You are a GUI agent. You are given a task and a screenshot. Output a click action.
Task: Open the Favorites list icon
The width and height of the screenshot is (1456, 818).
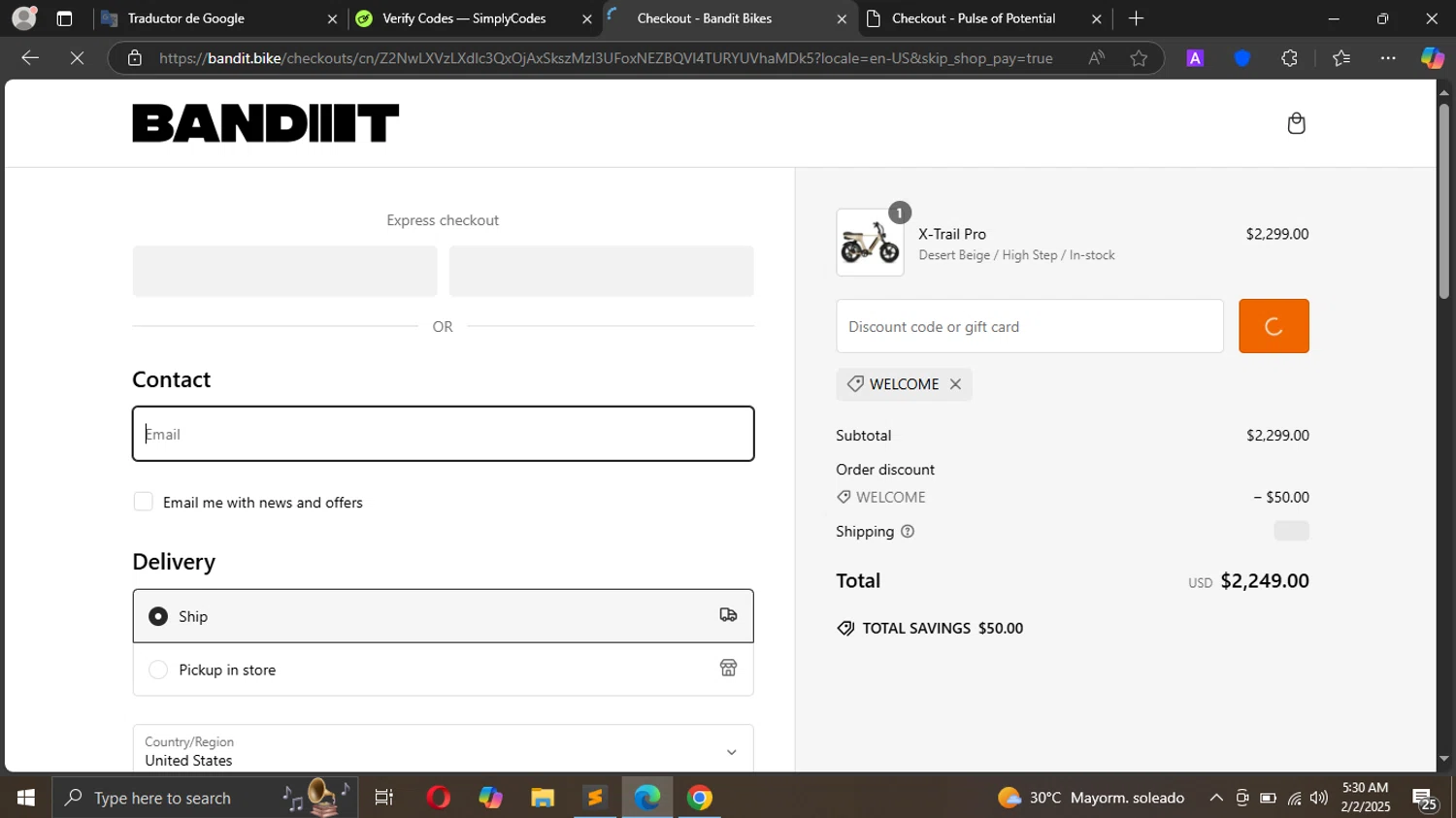[x=1341, y=58]
